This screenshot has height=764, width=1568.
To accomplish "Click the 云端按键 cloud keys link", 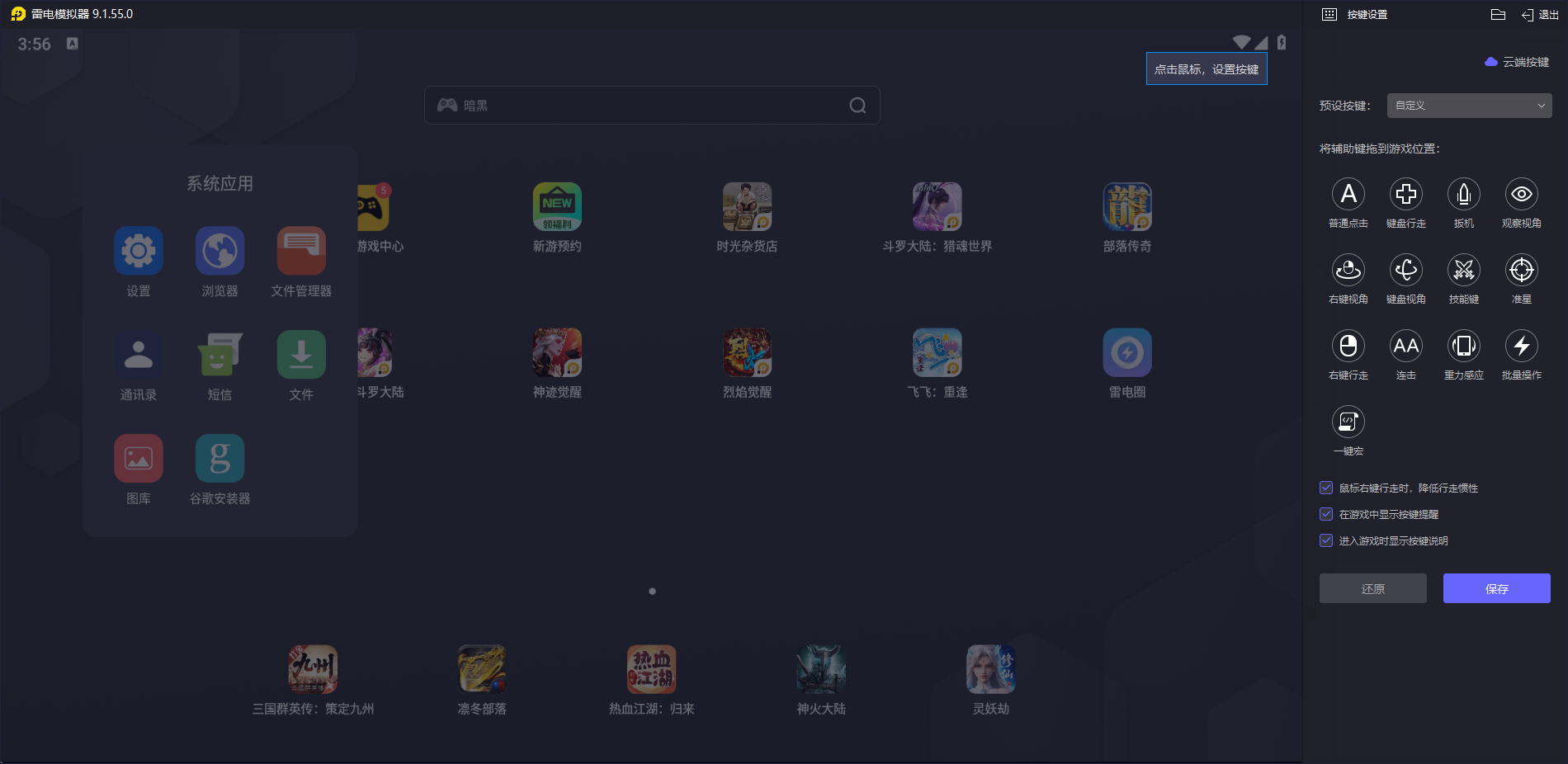I will coord(1517,62).
